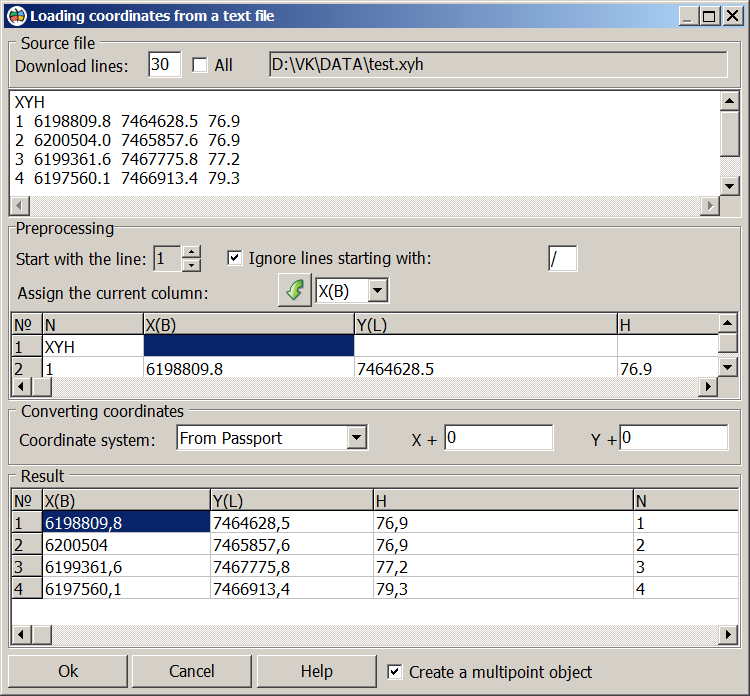Open Help for this dialog
The image size is (750, 696).
(316, 671)
